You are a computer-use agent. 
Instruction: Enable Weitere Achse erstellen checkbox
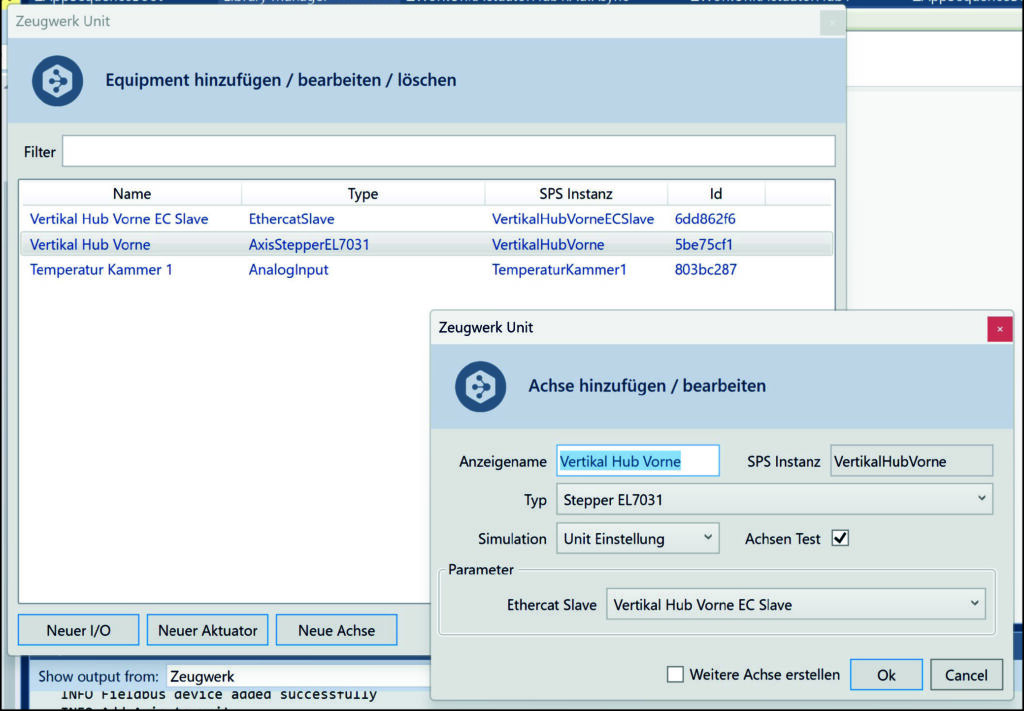coord(675,674)
